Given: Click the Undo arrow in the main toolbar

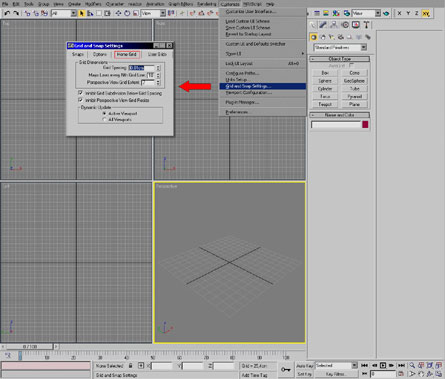Looking at the screenshot, I should (7, 13).
